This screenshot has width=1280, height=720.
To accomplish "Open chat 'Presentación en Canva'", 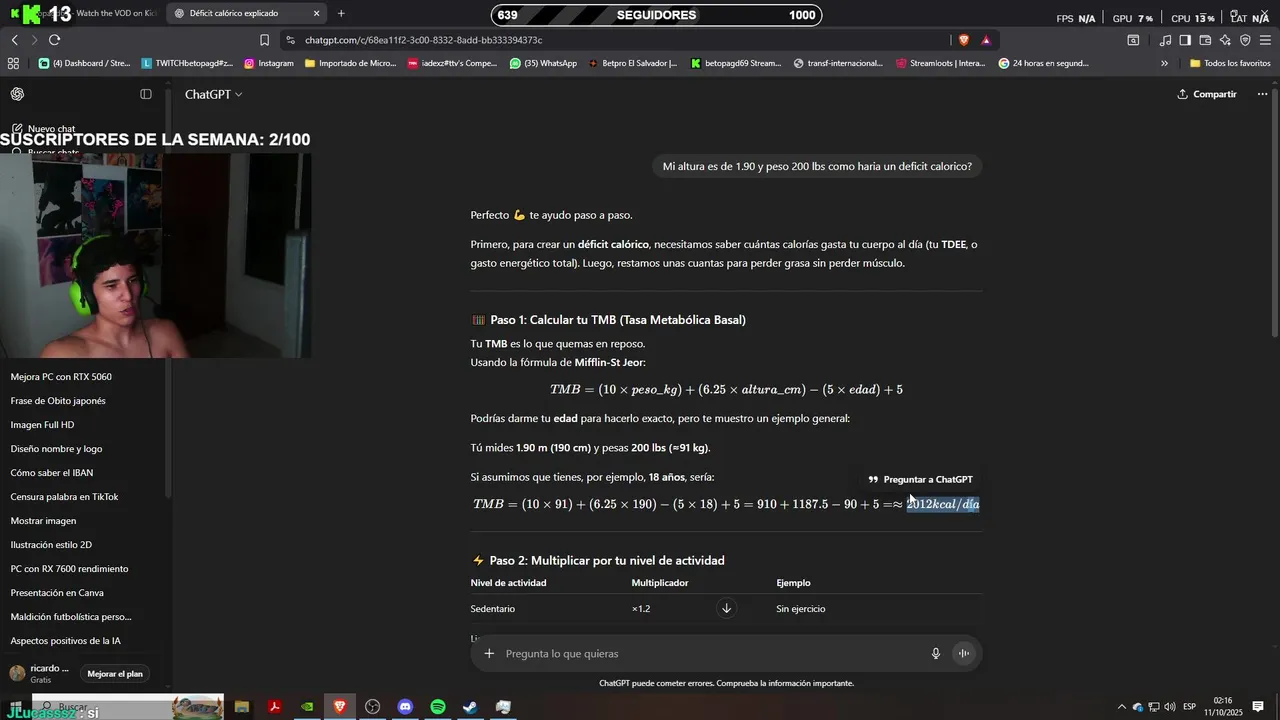I will click(57, 593).
